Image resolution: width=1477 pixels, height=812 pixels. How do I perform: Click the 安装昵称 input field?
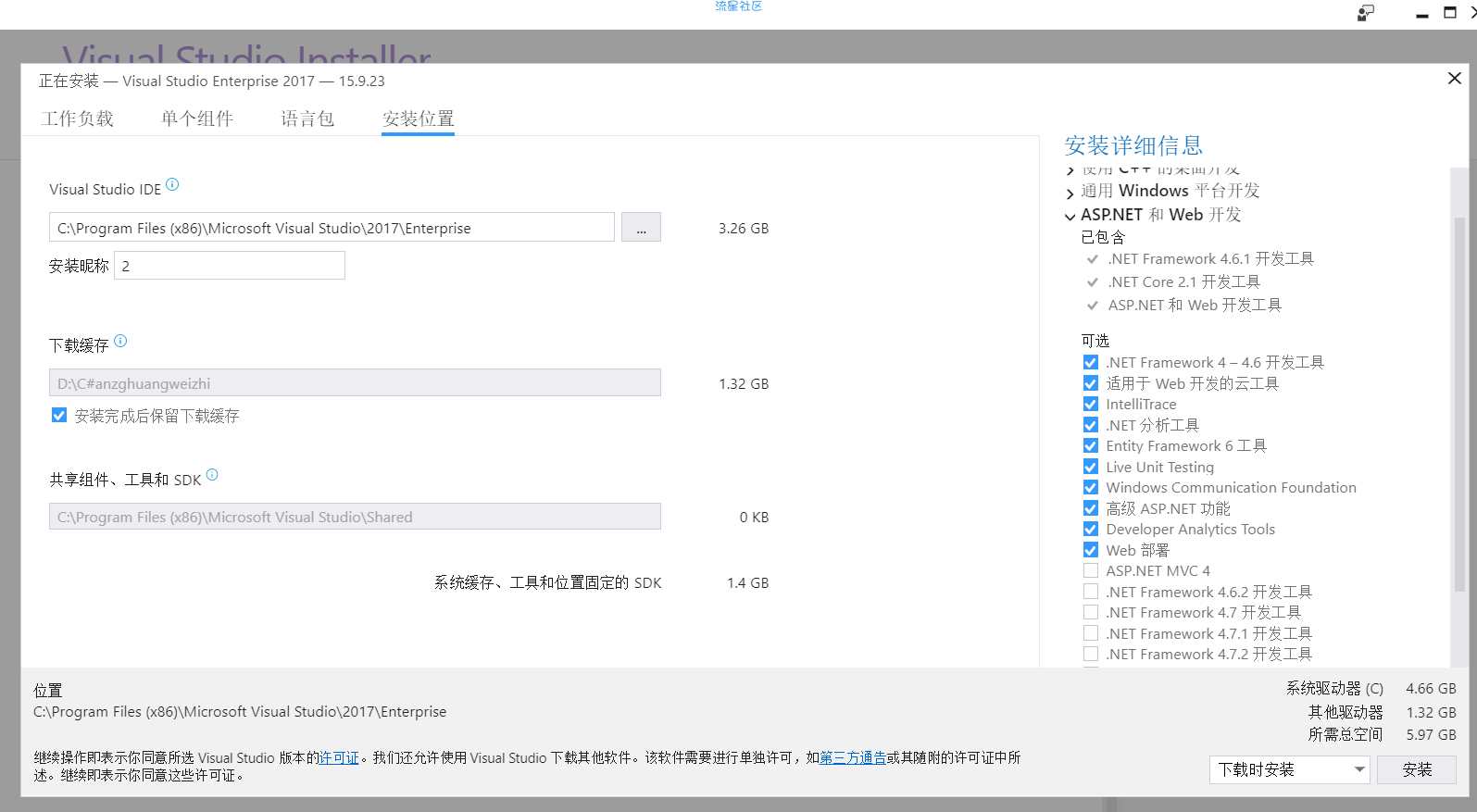point(230,266)
